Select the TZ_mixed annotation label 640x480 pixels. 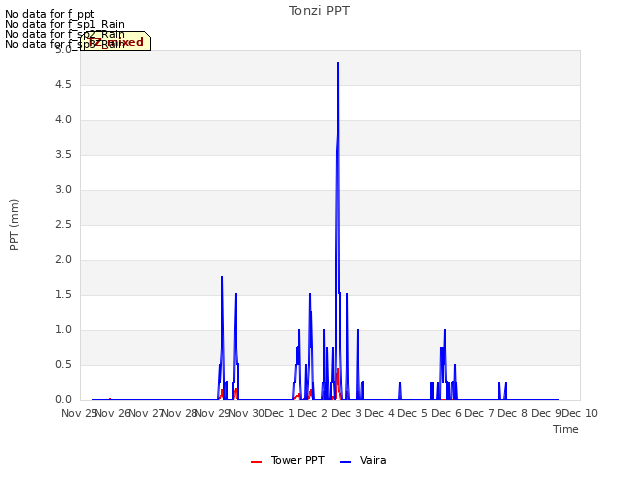[116, 42]
